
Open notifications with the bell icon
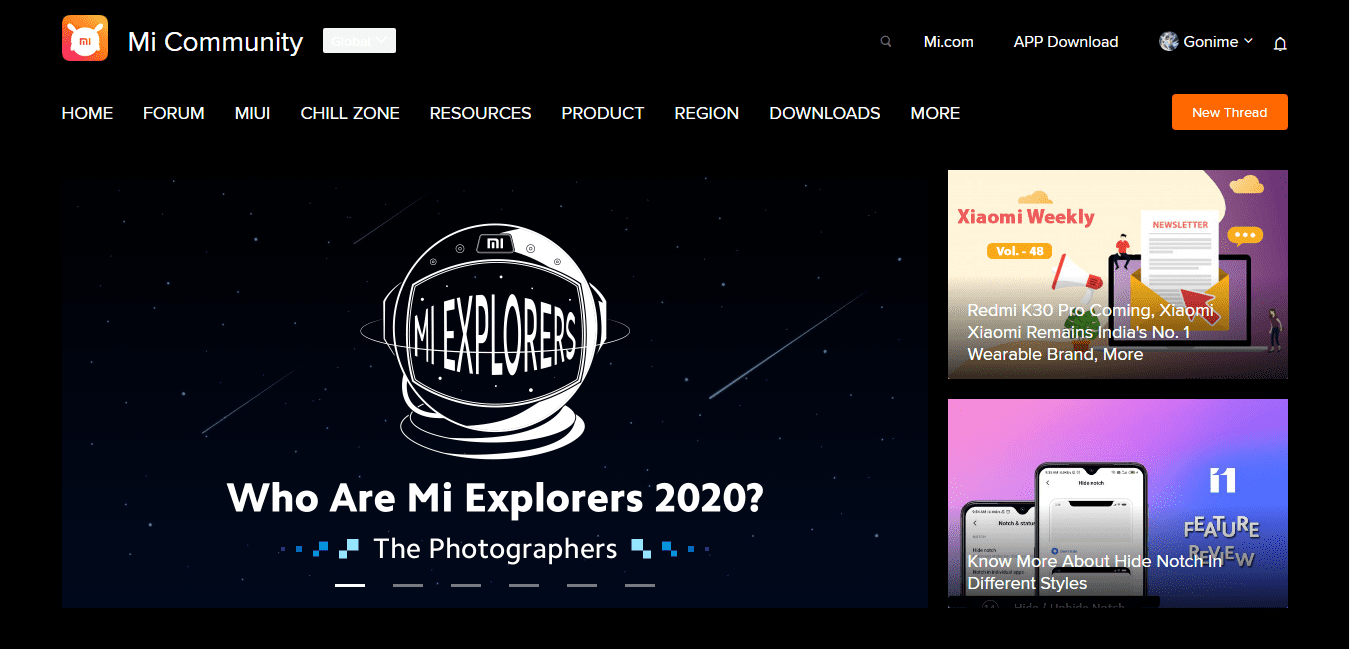[1280, 44]
